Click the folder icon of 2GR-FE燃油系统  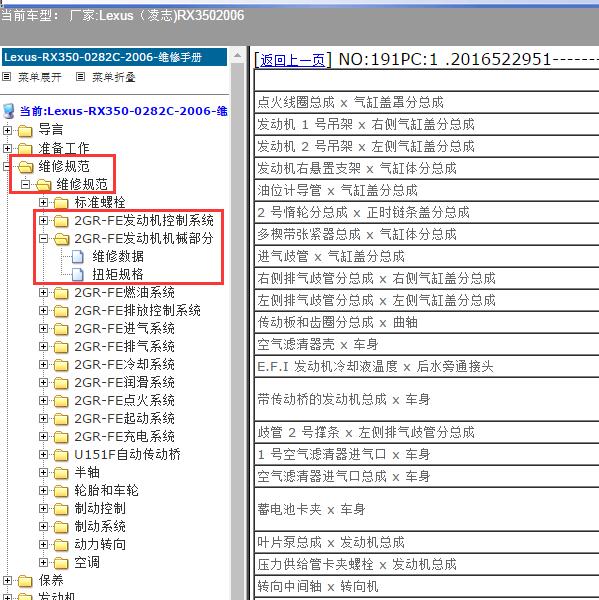coord(61,293)
